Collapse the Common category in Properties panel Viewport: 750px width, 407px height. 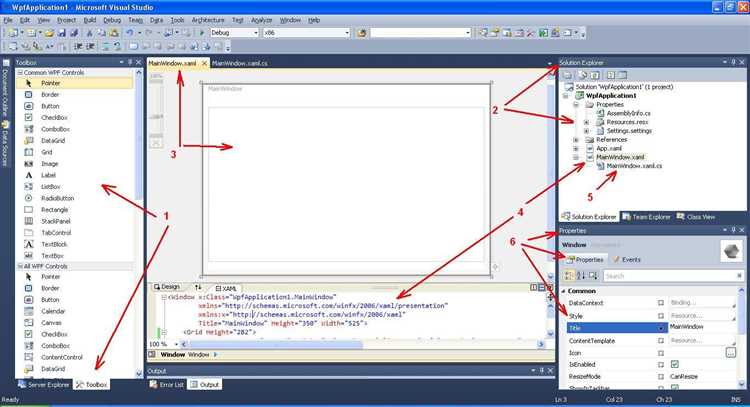pos(563,291)
